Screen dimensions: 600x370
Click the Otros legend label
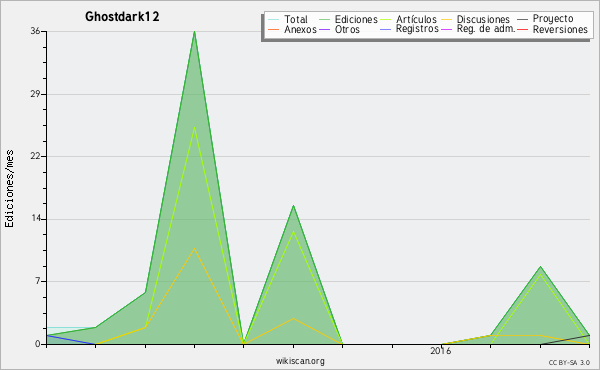click(347, 29)
